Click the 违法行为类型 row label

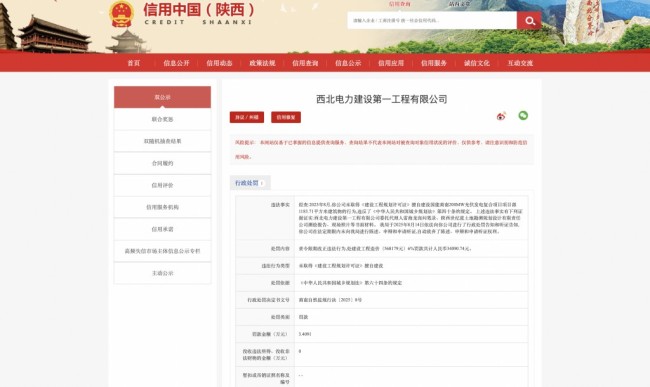pos(276,266)
